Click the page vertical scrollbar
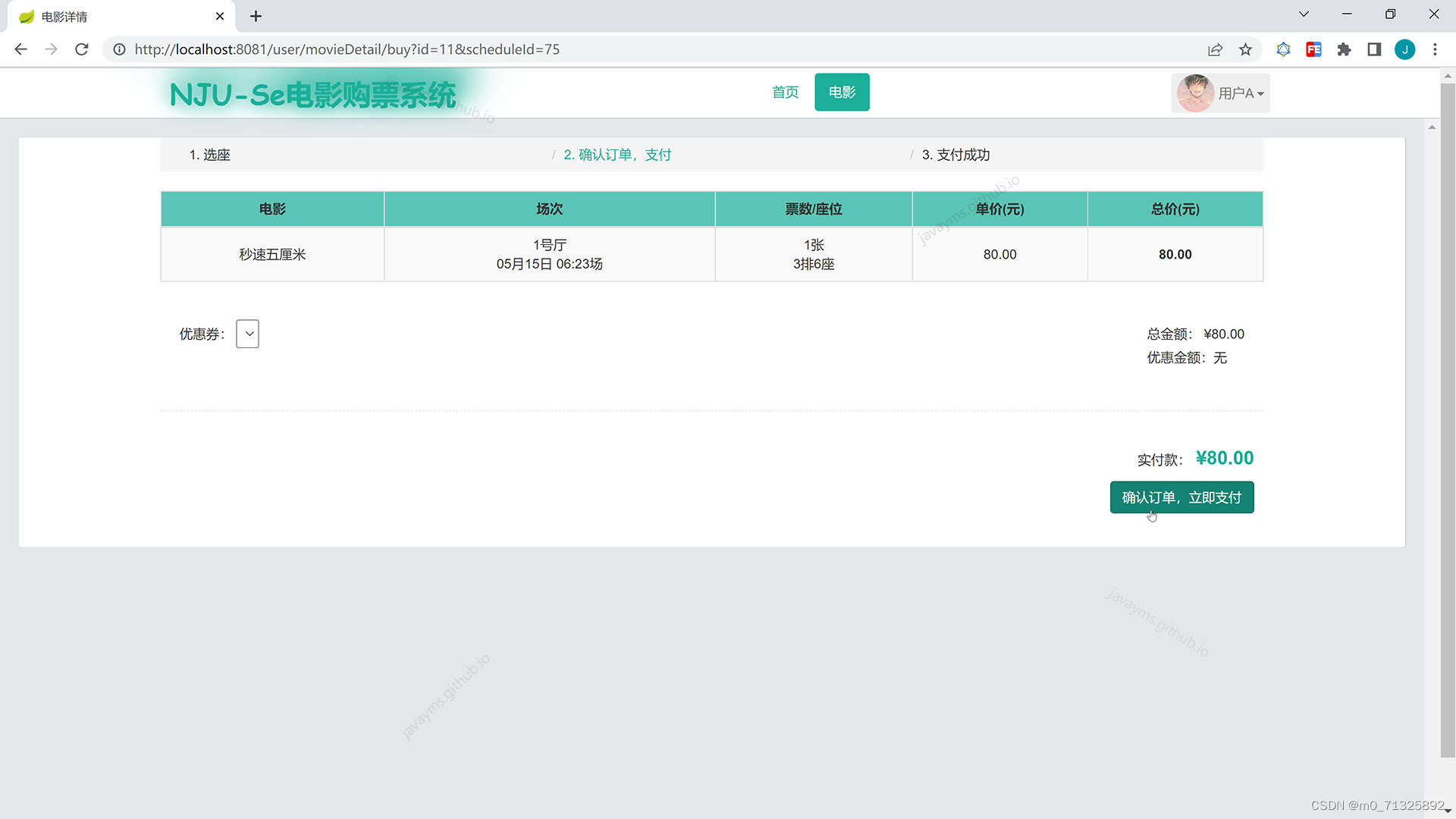1456x819 pixels. click(x=1447, y=417)
